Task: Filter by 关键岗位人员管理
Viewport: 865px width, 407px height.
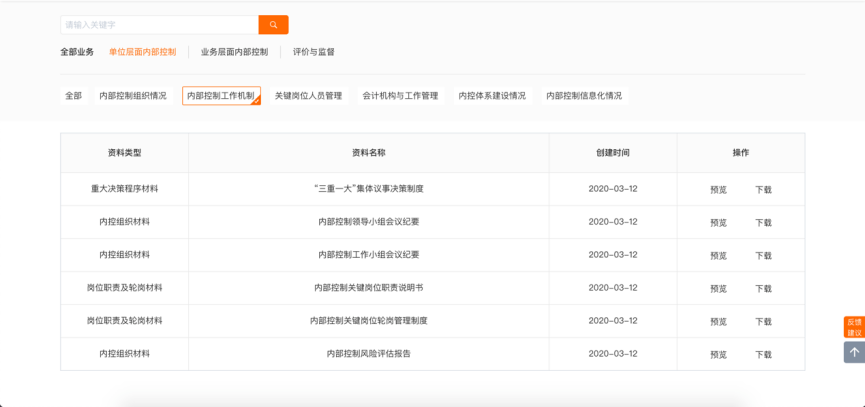Action: pos(308,96)
